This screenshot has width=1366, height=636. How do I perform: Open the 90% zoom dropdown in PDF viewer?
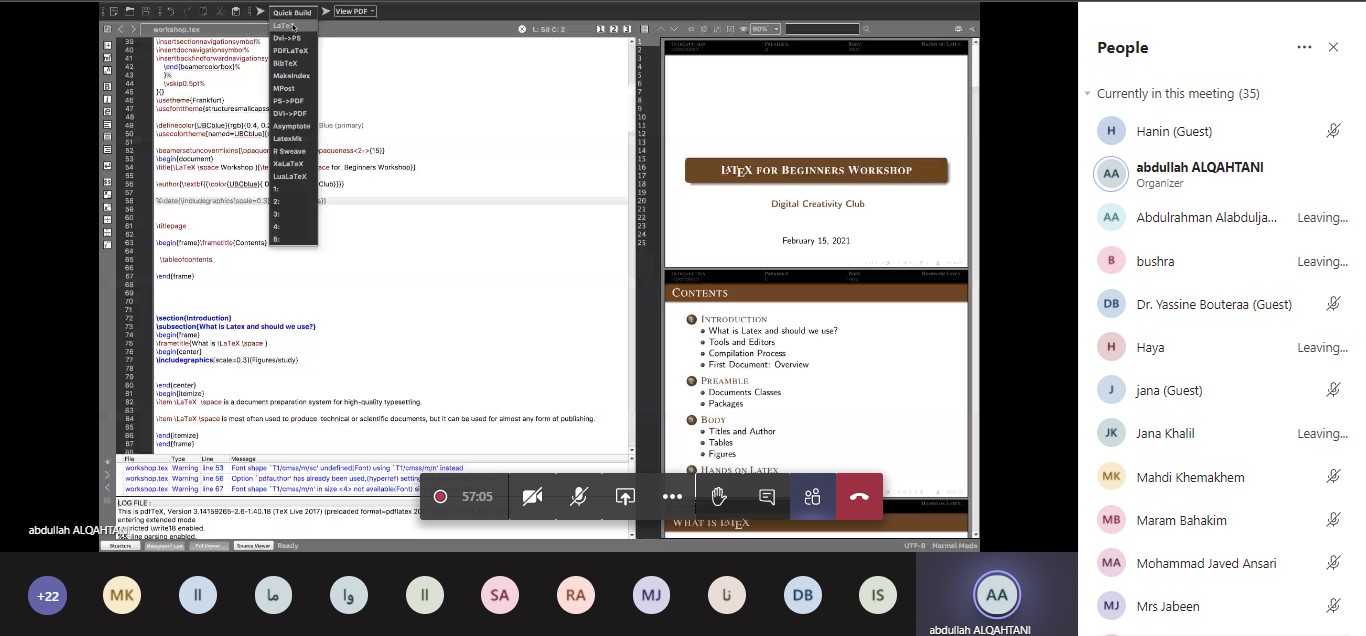click(x=765, y=29)
